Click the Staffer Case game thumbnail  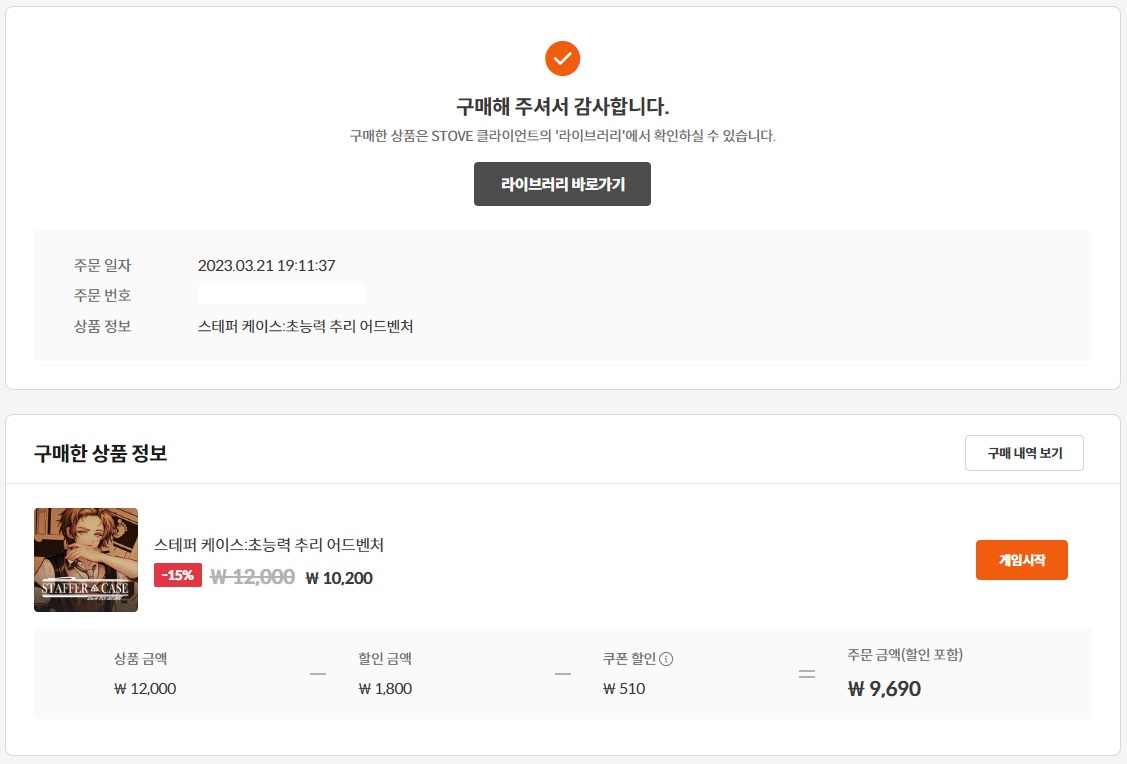click(86, 560)
